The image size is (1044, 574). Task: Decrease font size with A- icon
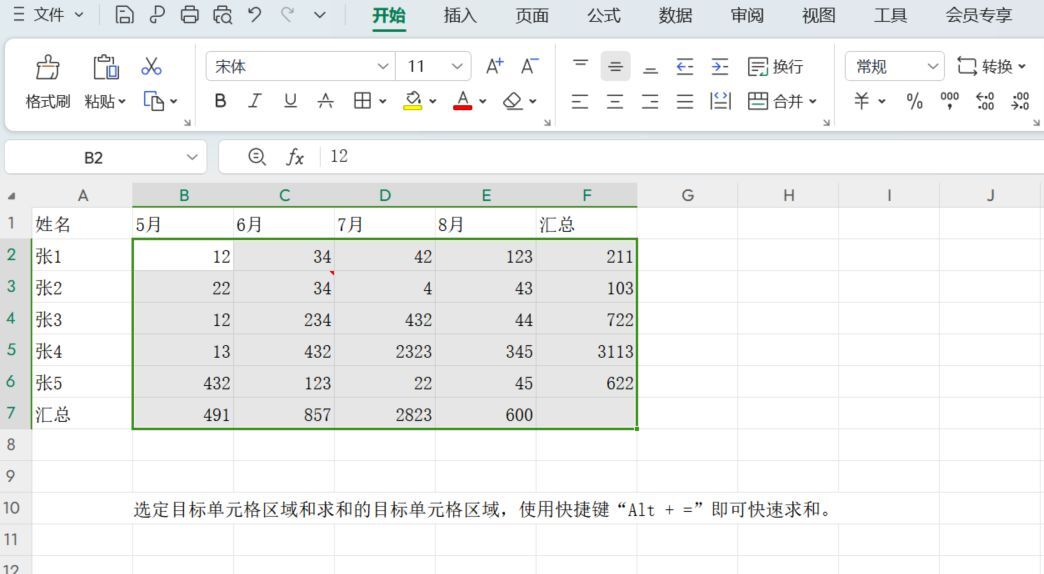[x=529, y=66]
